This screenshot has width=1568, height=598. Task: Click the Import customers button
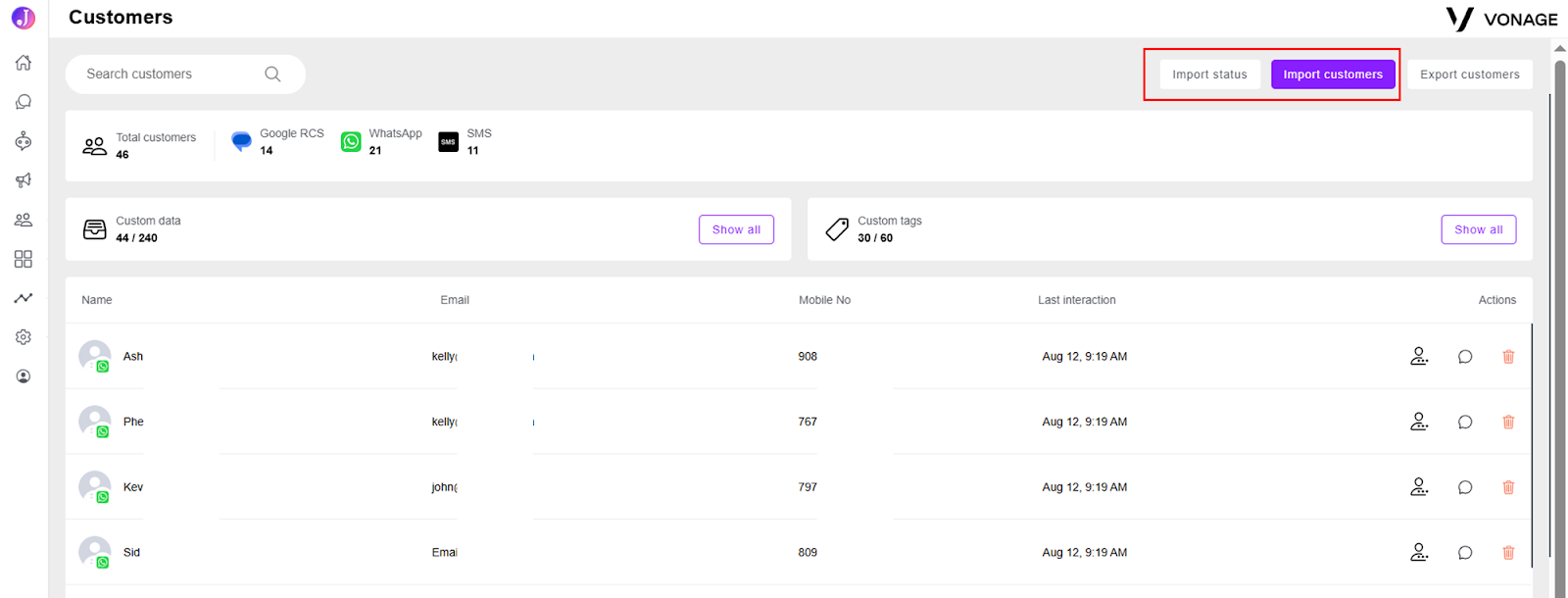click(x=1333, y=75)
